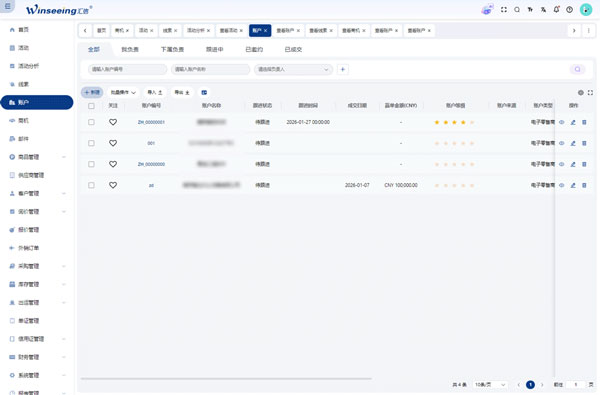Click the horizontal table scrollbar
This screenshot has width=600, height=395.
[x=226, y=379]
